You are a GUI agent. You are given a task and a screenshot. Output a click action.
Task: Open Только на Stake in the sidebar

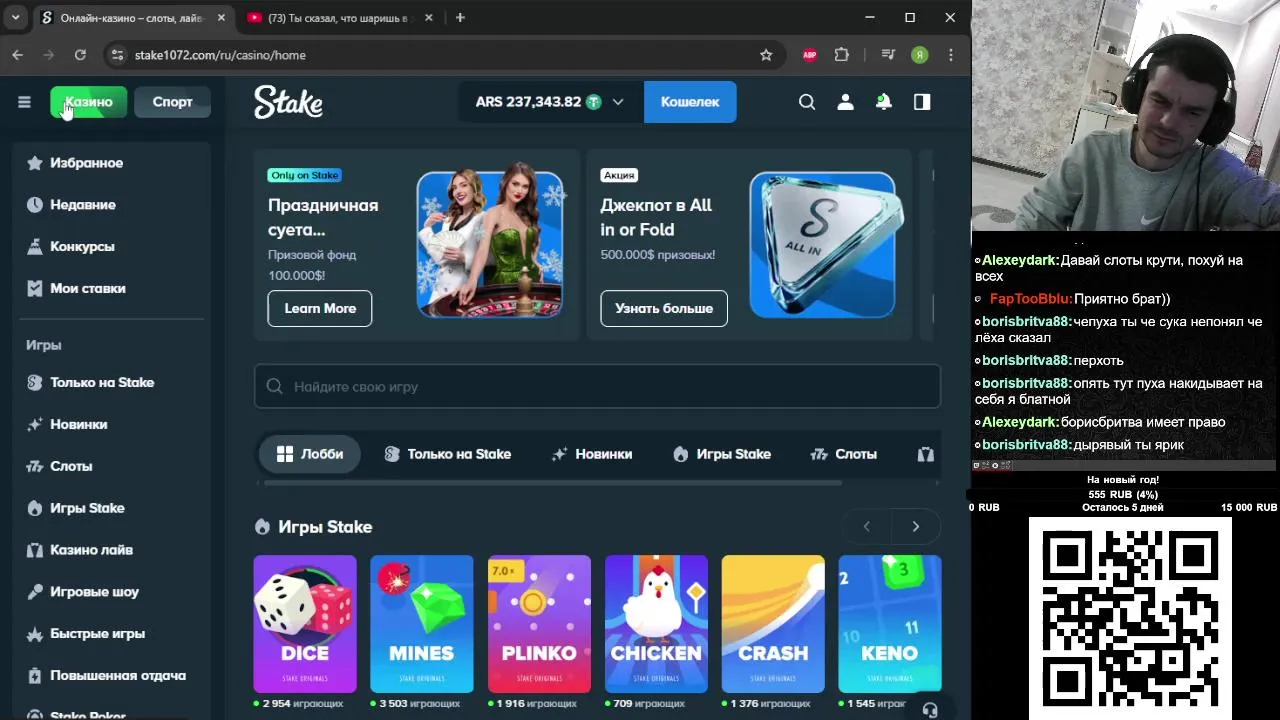click(x=112, y=383)
